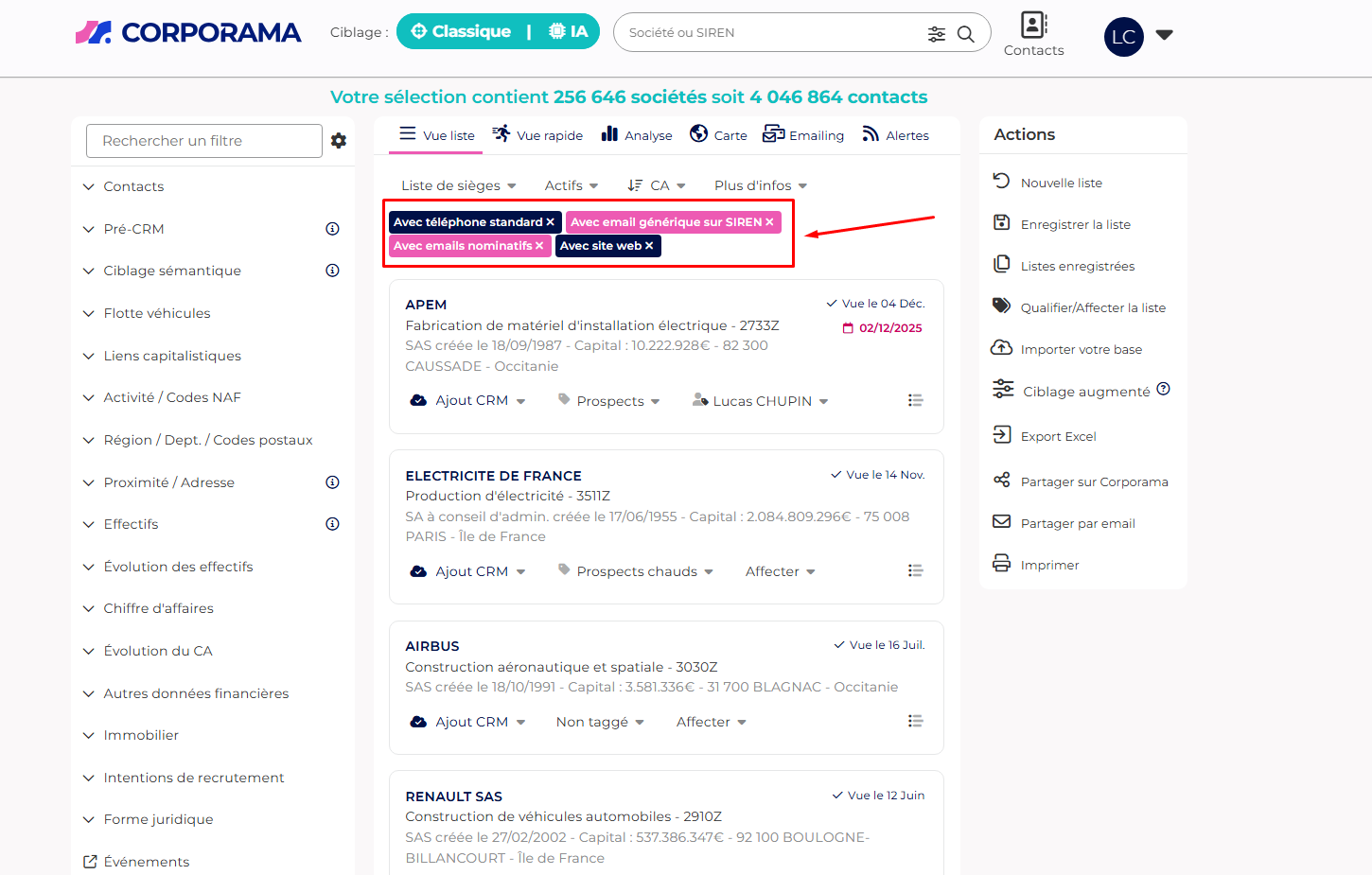Expand the Effectifs filter section
The height and width of the screenshot is (875, 1372).
tap(131, 524)
